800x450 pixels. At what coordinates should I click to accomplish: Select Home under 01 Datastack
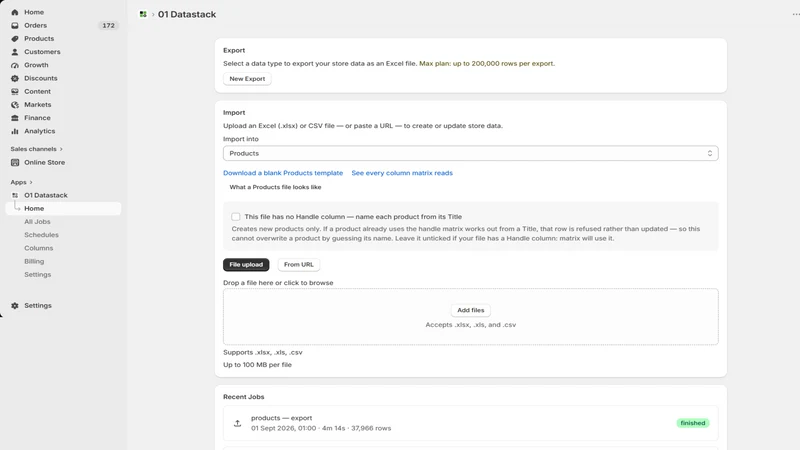click(63, 209)
